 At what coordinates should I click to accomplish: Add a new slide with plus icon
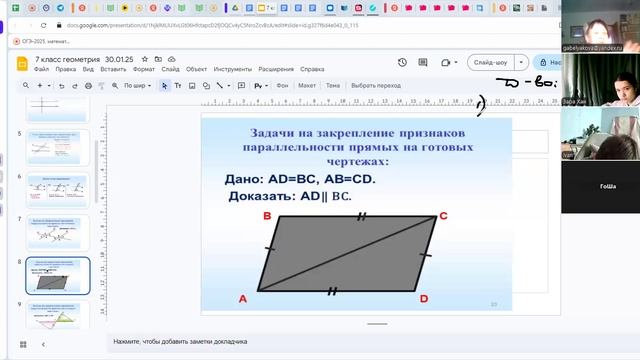tap(40, 85)
